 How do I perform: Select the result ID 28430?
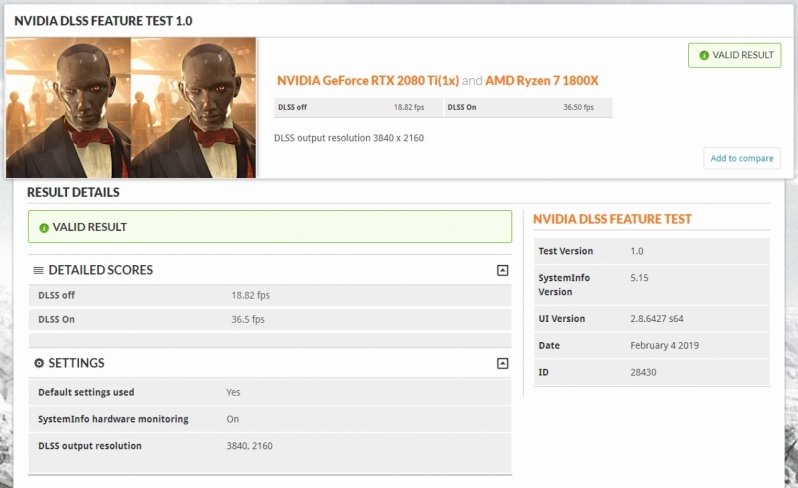[x=643, y=372]
